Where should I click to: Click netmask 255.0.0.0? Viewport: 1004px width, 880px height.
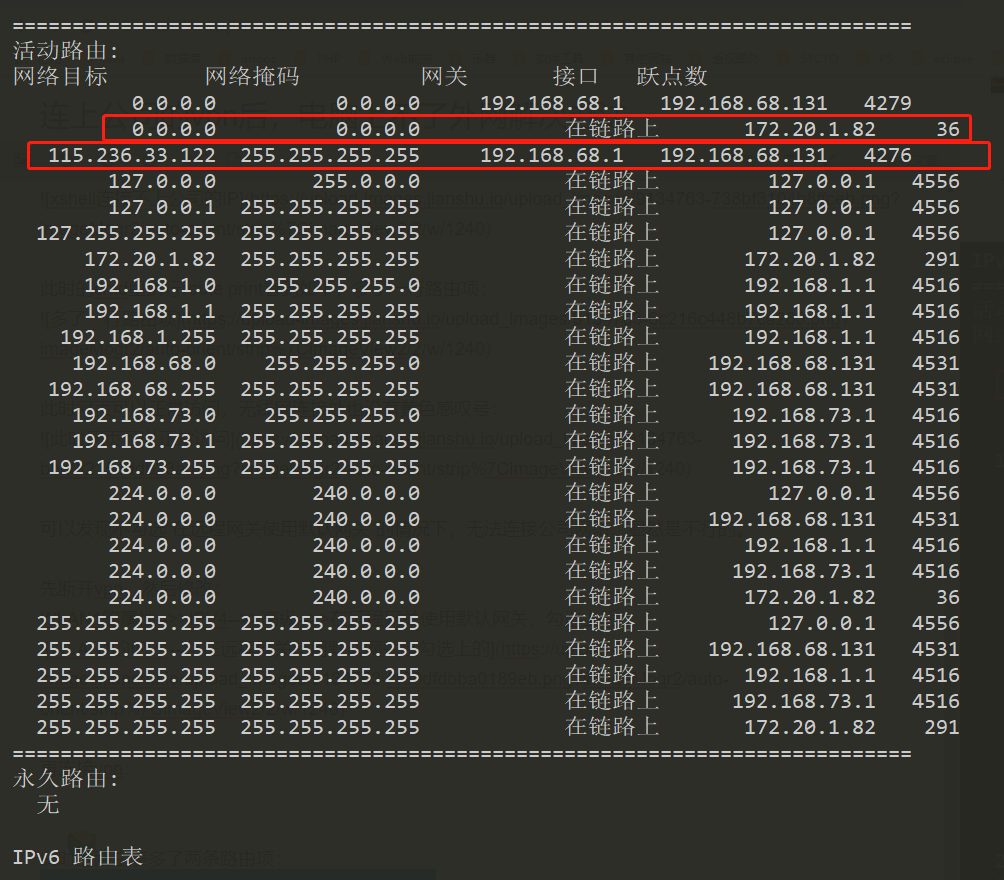coord(366,181)
